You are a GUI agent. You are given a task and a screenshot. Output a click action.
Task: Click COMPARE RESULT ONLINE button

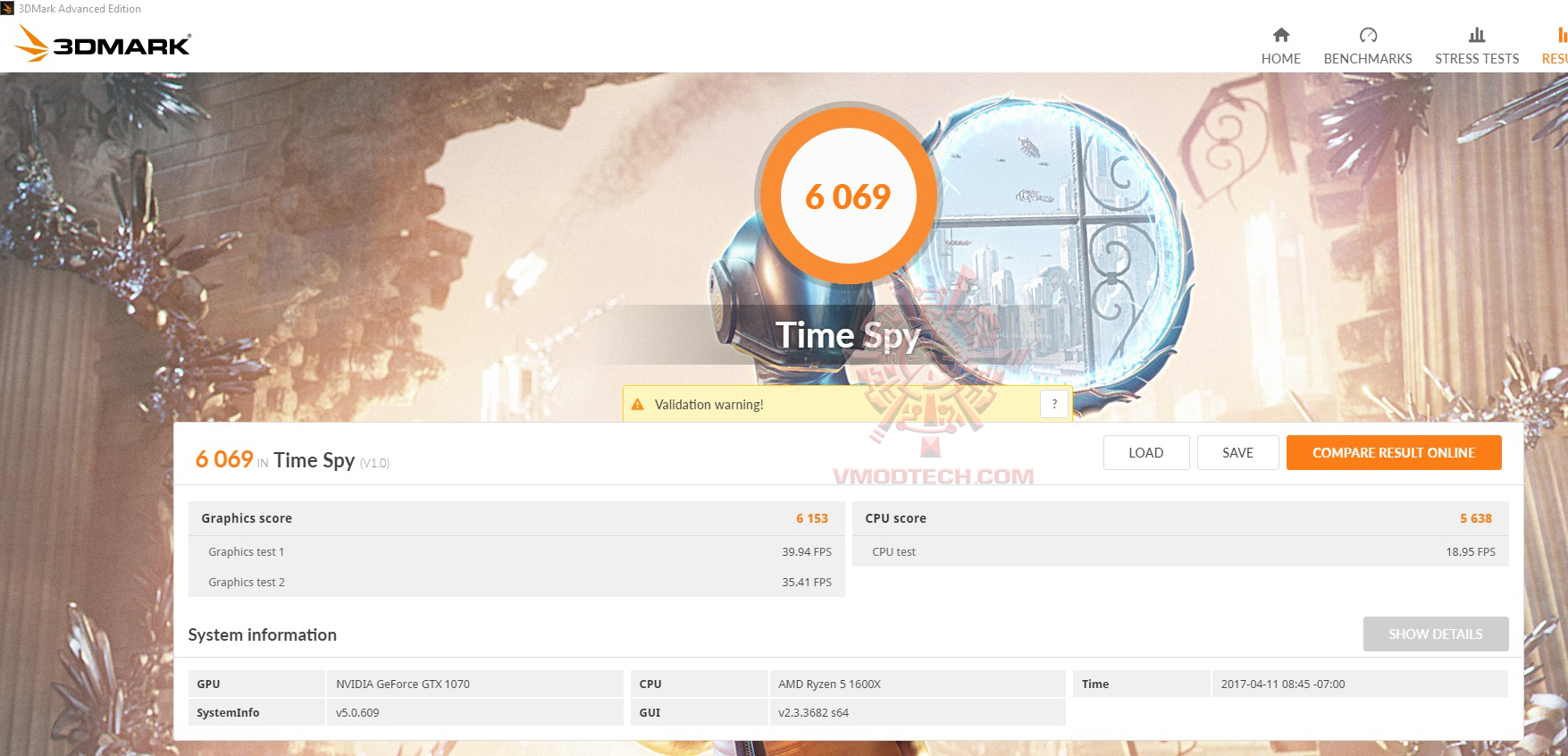pyautogui.click(x=1394, y=452)
